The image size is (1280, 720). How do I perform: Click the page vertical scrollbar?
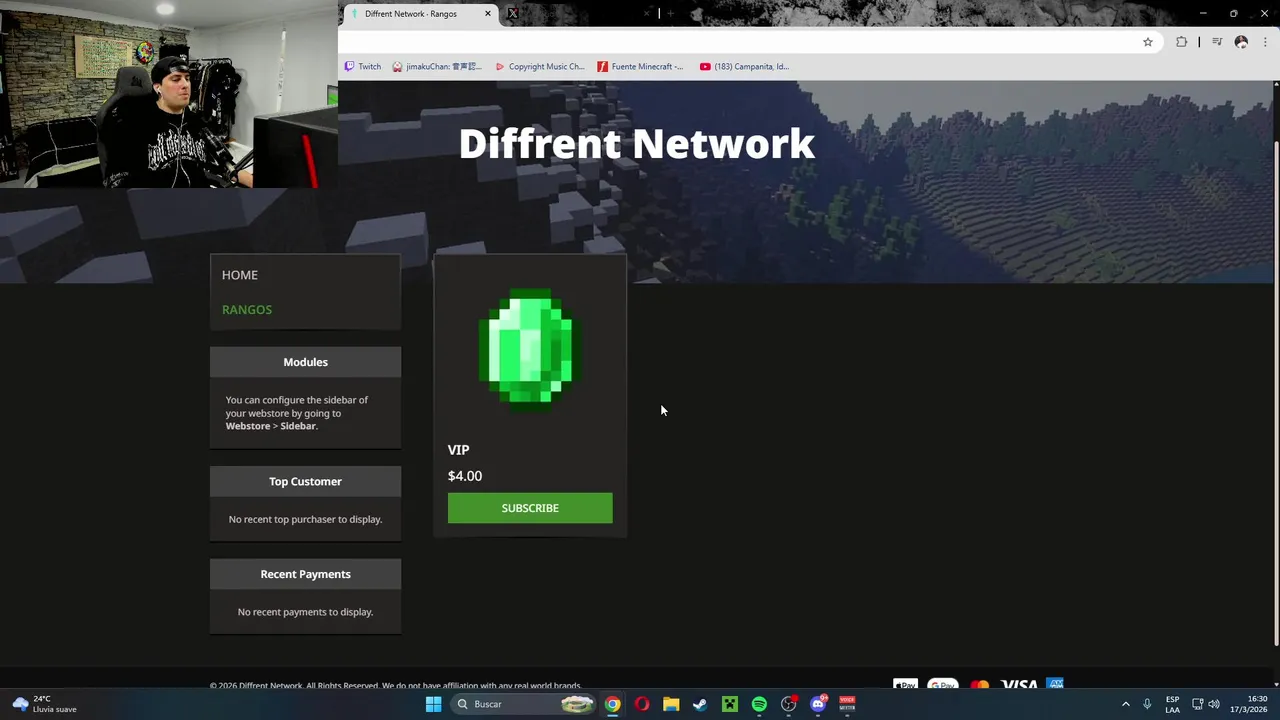pyautogui.click(x=1275, y=395)
